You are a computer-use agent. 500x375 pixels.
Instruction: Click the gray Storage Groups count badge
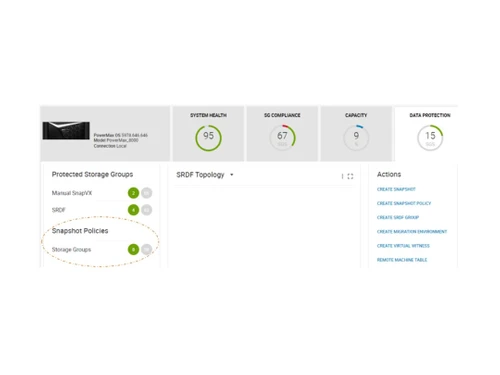coord(146,249)
